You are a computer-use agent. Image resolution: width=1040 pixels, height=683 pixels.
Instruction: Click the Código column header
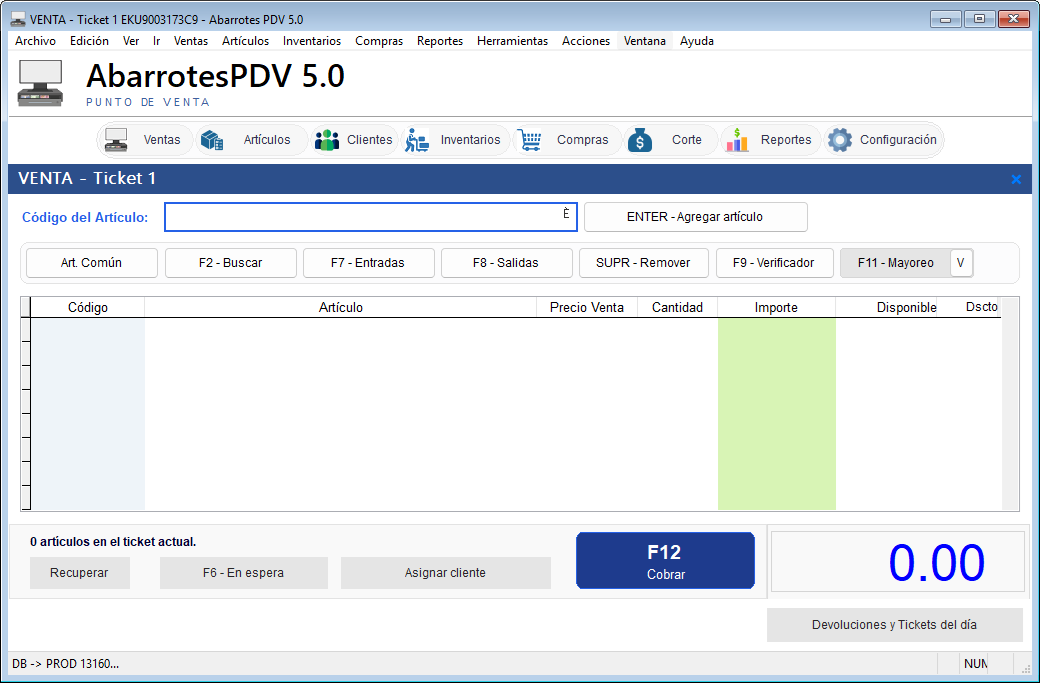[x=88, y=308]
